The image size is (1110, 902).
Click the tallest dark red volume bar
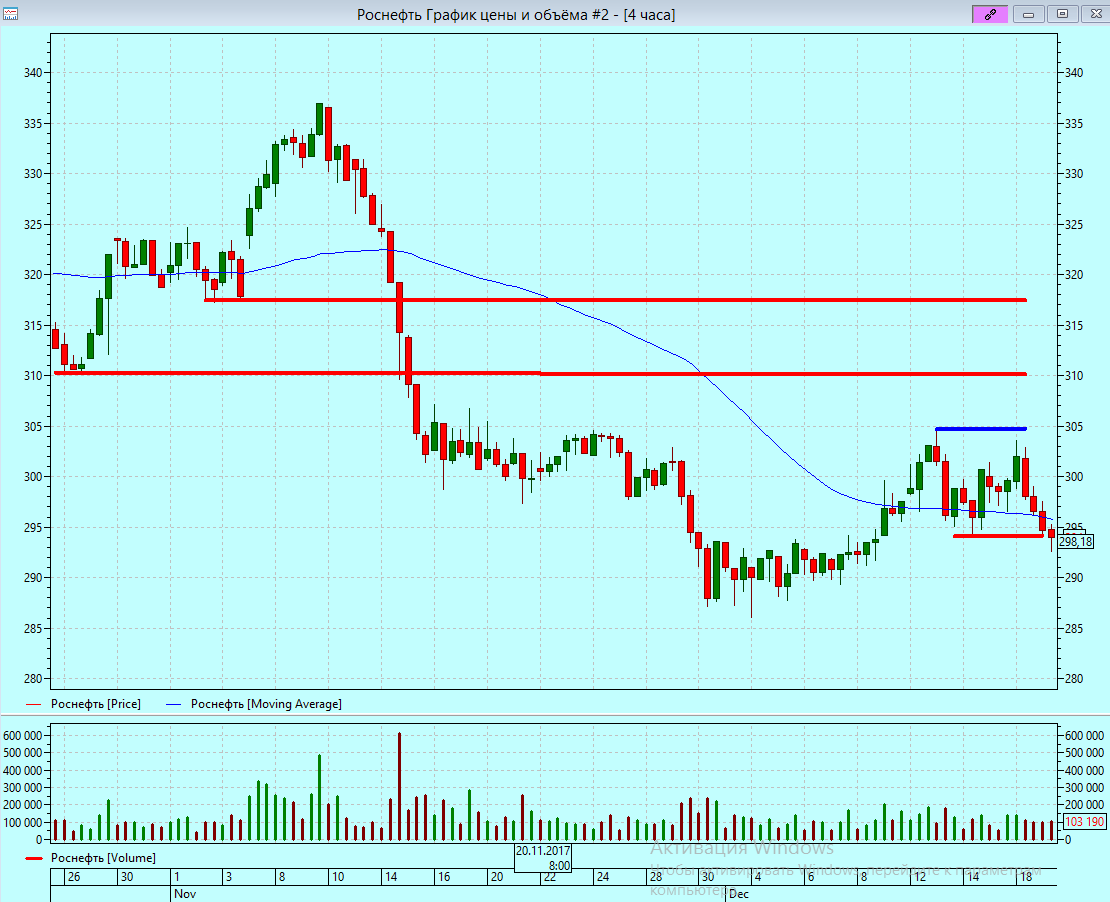tap(399, 786)
